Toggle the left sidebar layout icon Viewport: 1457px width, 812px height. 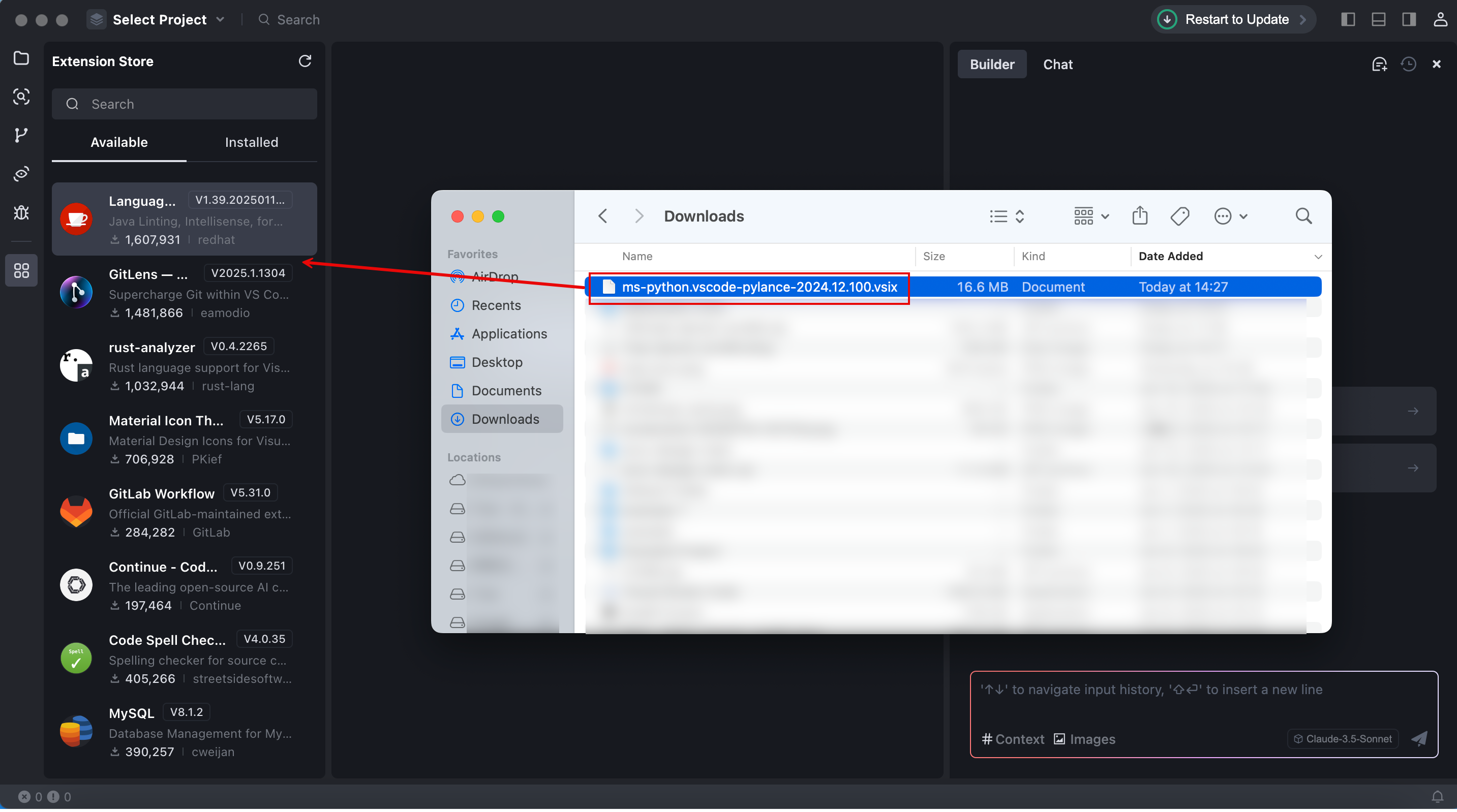pyautogui.click(x=1348, y=20)
